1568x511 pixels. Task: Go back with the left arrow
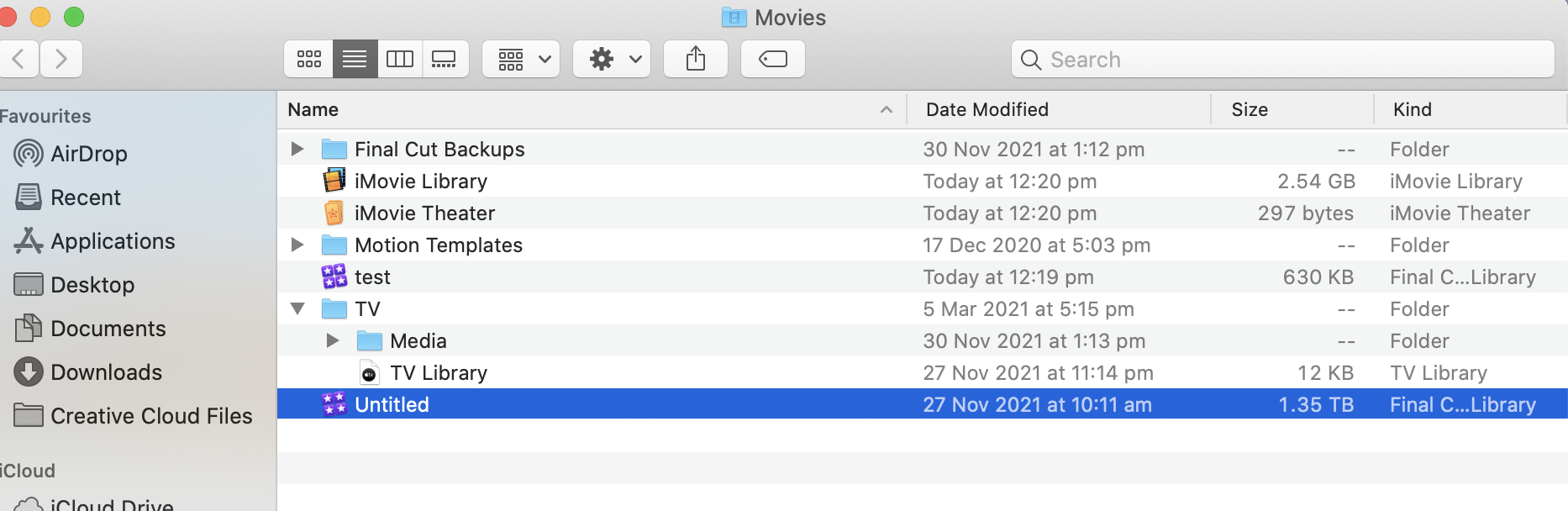[x=19, y=59]
